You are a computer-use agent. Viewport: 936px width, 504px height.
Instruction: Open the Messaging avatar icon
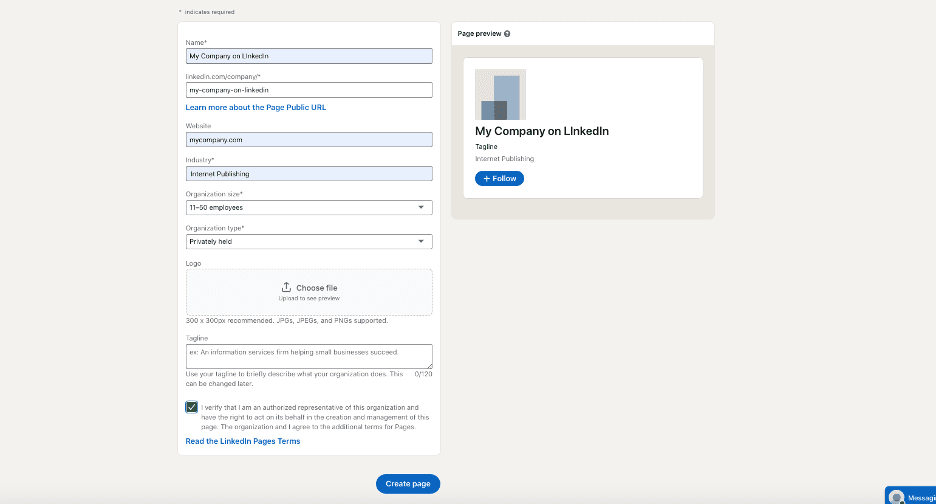896,497
